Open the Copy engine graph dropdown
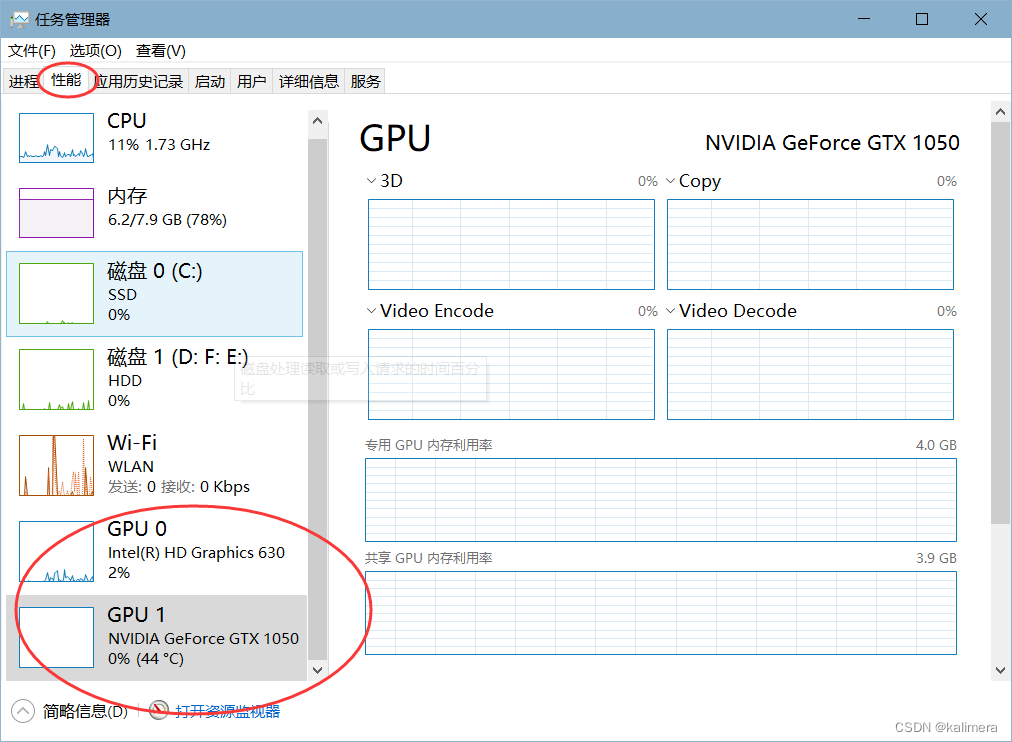Viewport: 1012px width, 742px height. (x=670, y=181)
